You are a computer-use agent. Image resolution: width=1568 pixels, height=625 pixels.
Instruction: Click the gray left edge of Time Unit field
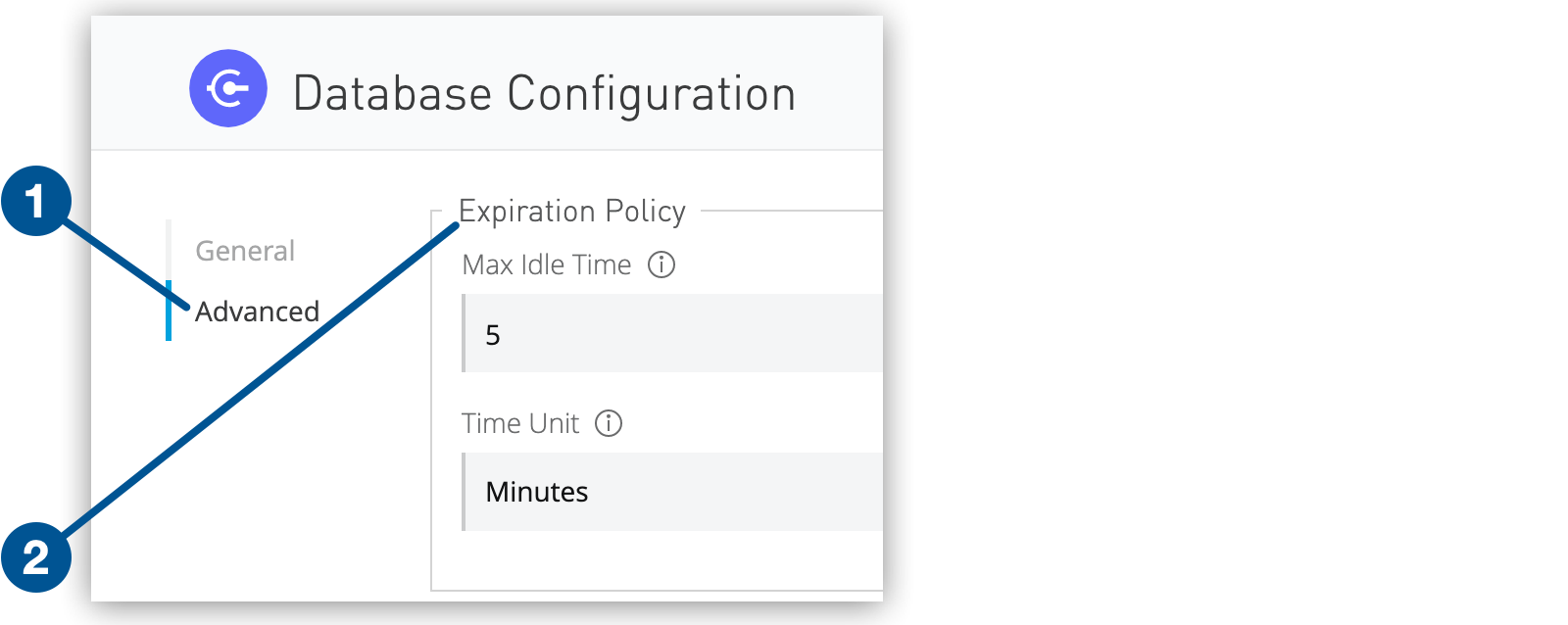click(464, 492)
